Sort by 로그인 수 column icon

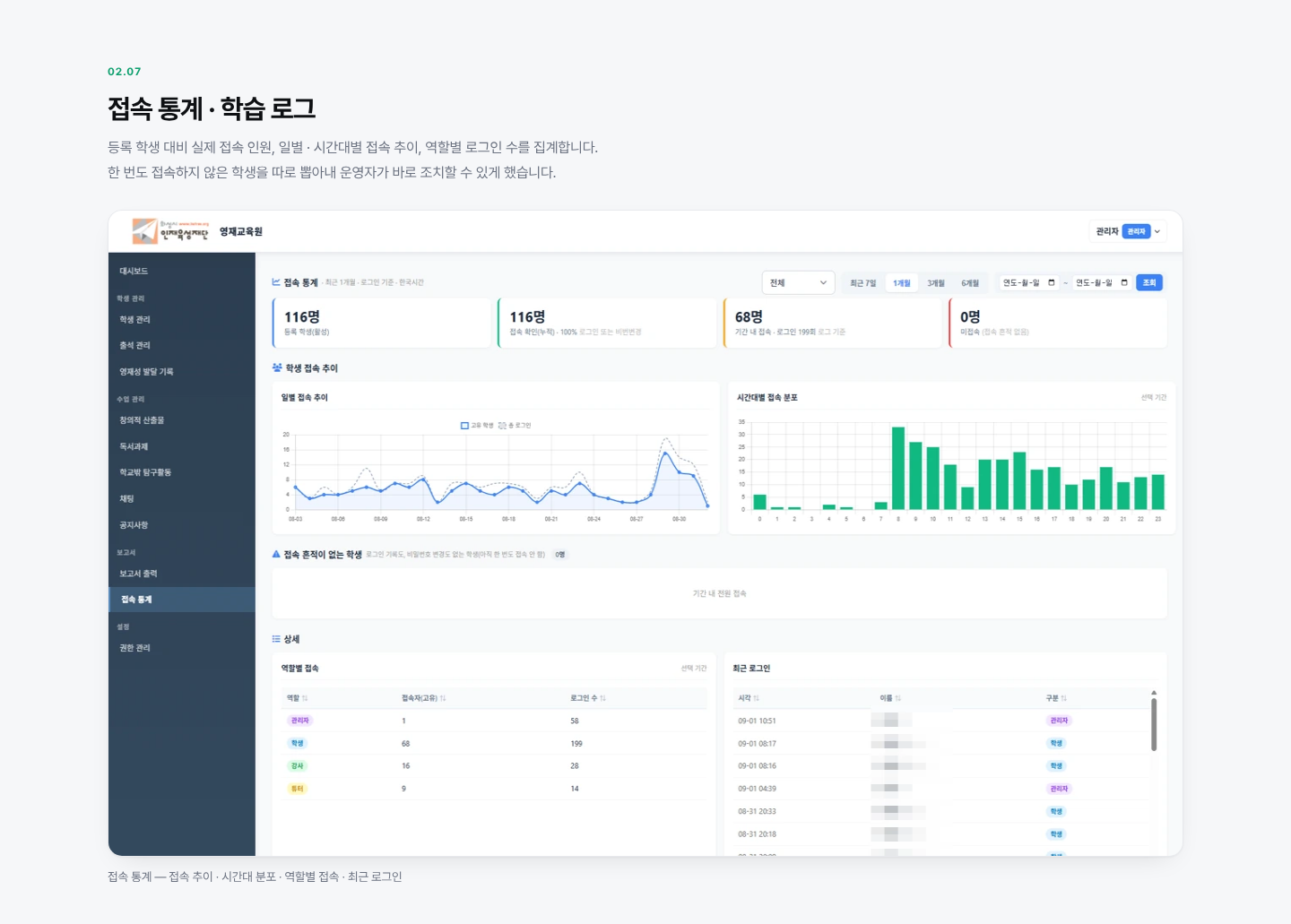point(602,698)
